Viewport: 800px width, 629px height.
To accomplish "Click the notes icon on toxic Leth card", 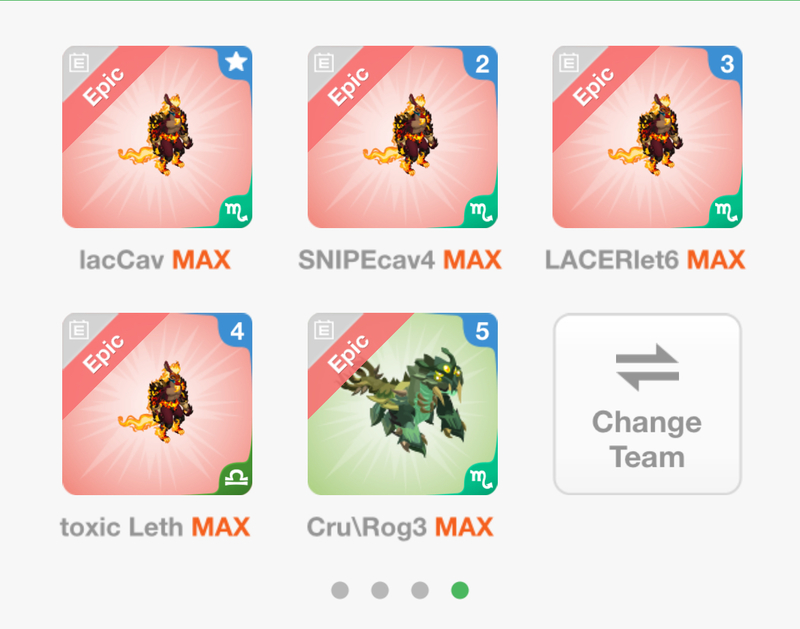I will pyautogui.click(x=79, y=330).
